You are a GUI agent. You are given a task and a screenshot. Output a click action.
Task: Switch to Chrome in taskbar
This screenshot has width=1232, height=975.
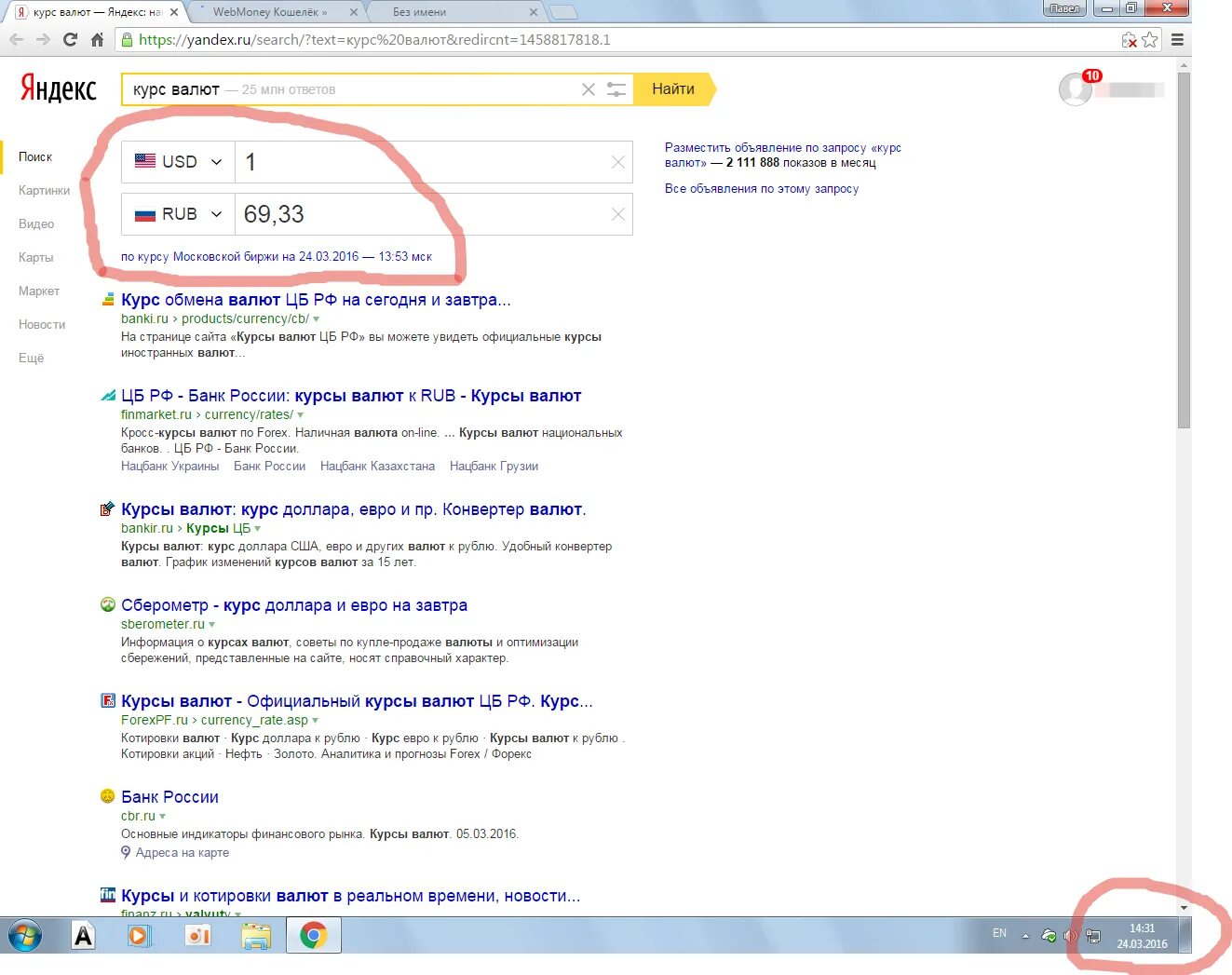(314, 935)
